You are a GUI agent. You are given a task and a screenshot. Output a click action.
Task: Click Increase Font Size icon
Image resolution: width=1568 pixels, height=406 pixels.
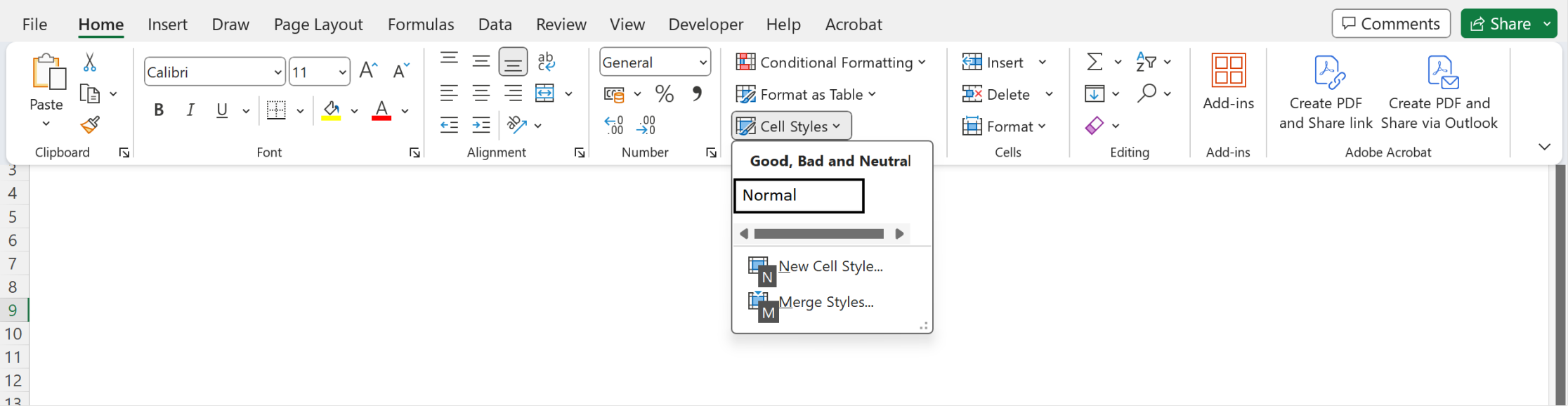click(368, 71)
